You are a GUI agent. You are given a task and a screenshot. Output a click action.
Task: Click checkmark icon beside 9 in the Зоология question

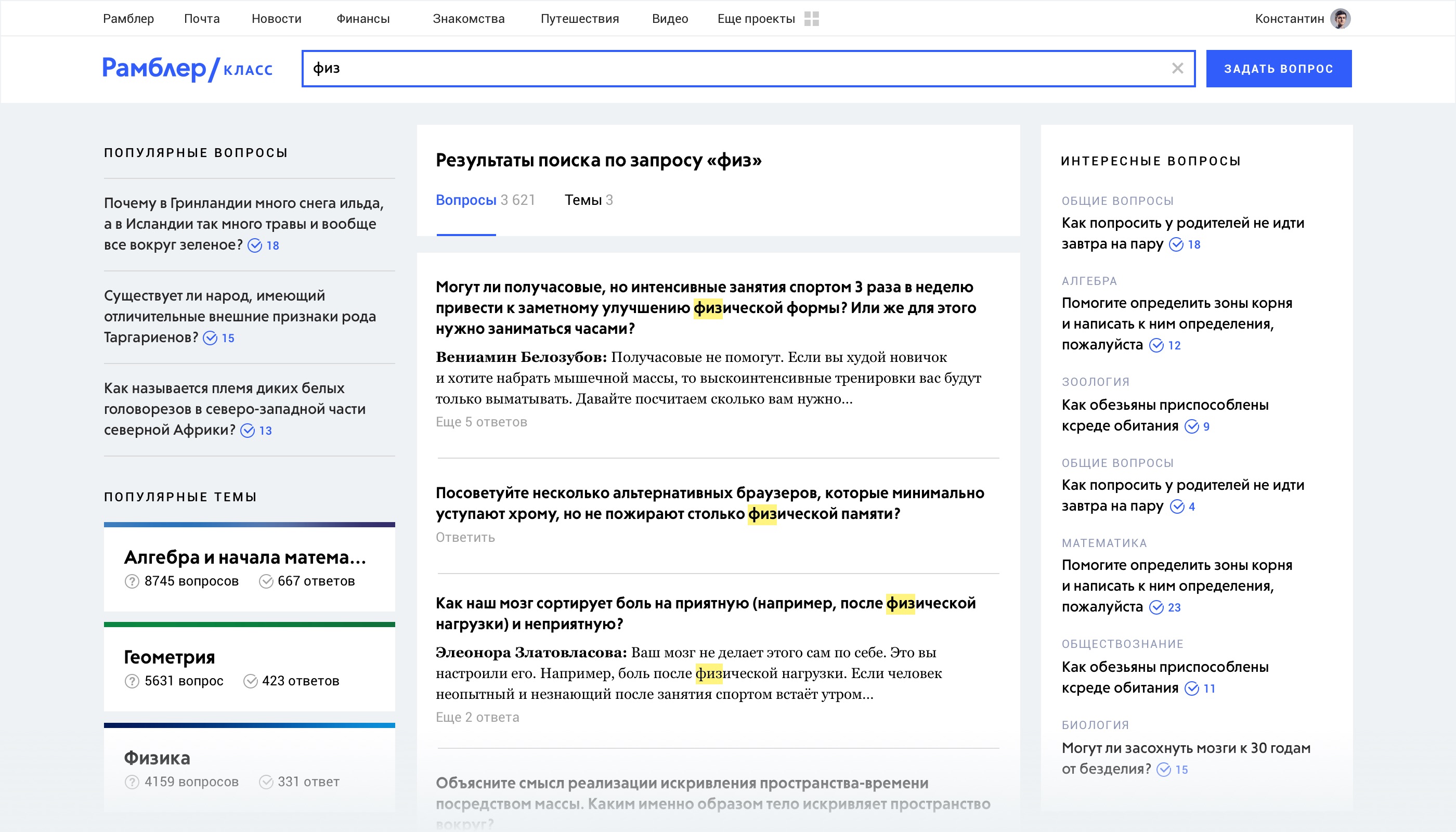pos(1191,427)
